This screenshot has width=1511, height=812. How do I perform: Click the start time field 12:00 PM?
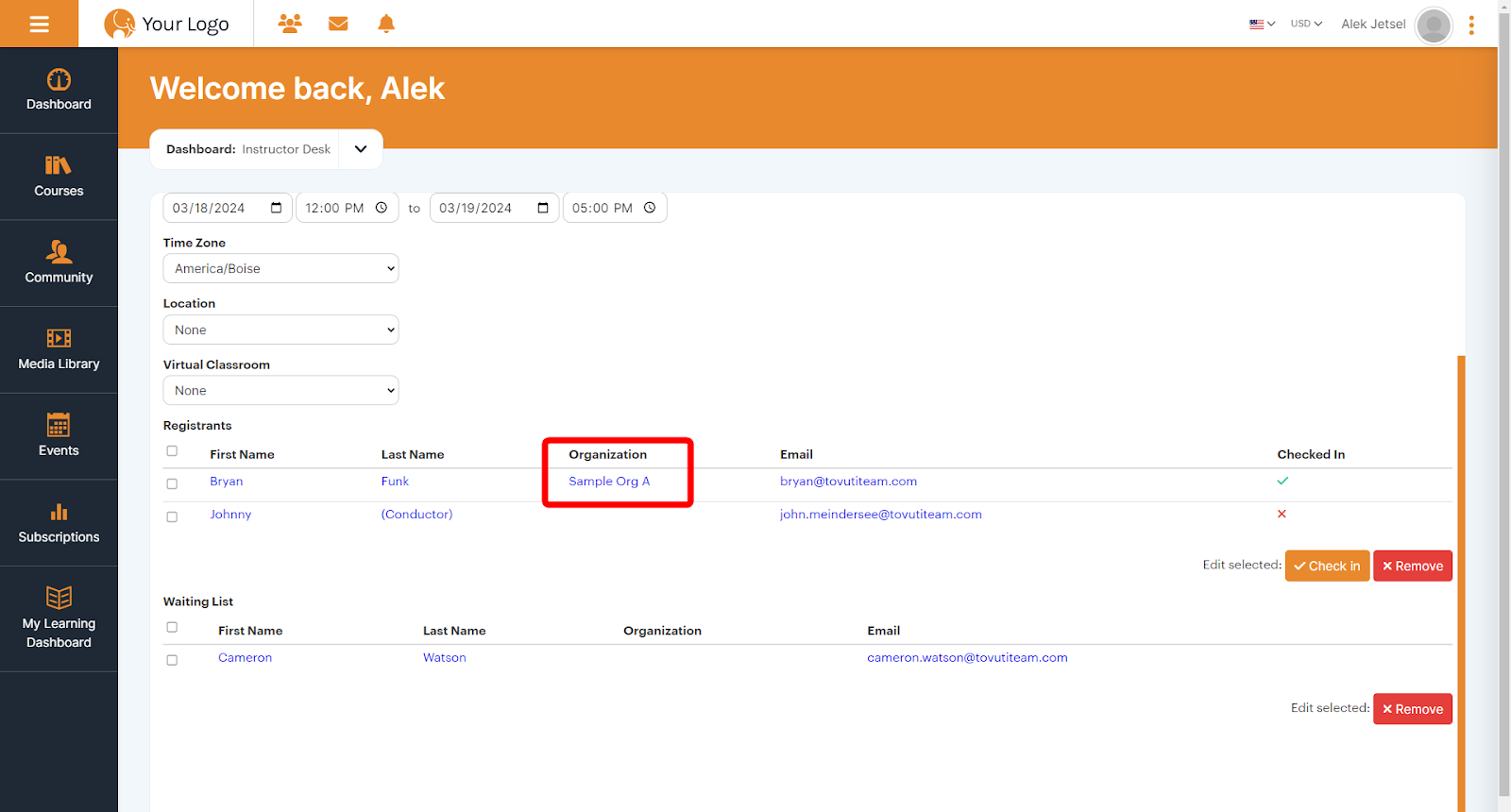click(347, 208)
